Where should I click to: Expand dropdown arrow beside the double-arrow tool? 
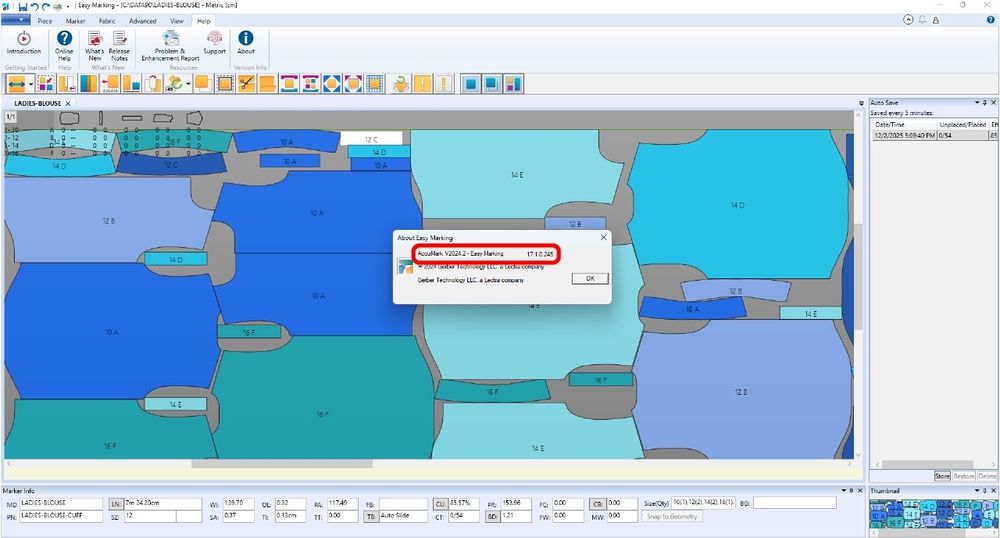click(x=31, y=84)
